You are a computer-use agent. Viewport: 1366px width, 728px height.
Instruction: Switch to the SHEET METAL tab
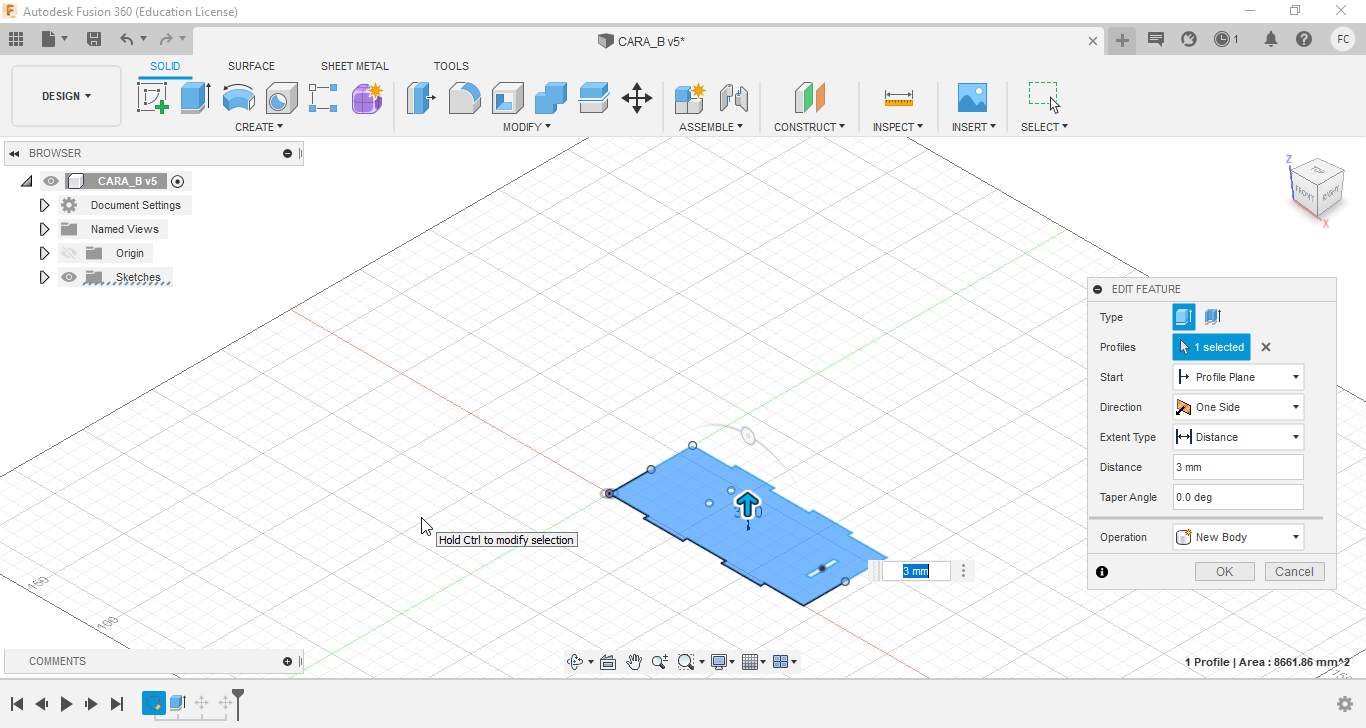tap(355, 66)
